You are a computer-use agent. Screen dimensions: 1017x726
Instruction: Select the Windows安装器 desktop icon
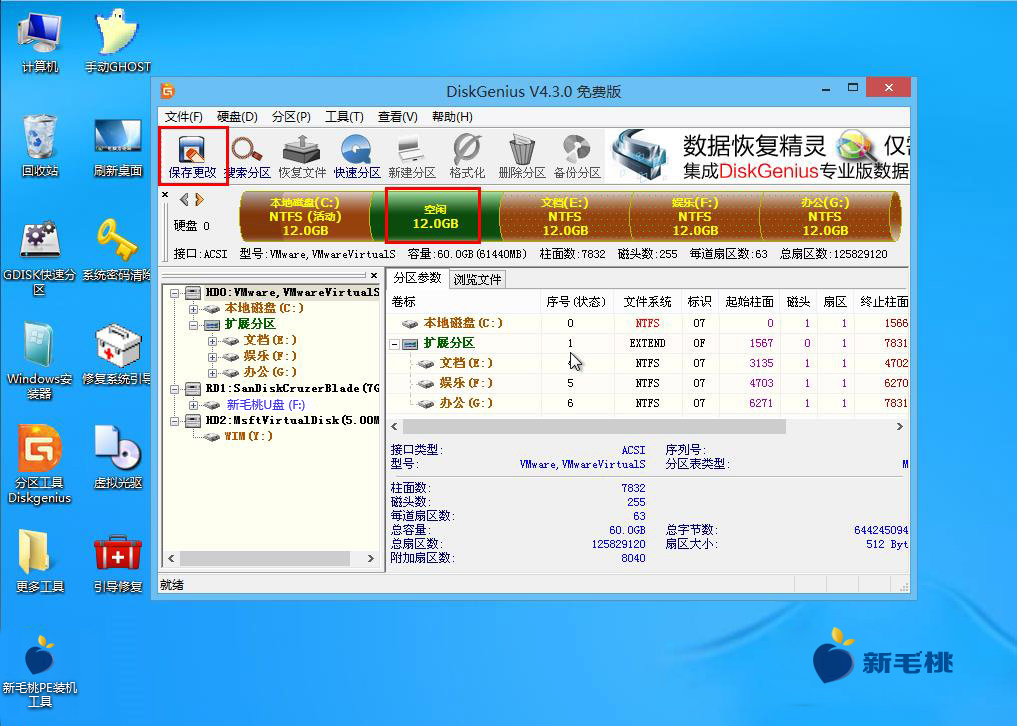[x=40, y=361]
